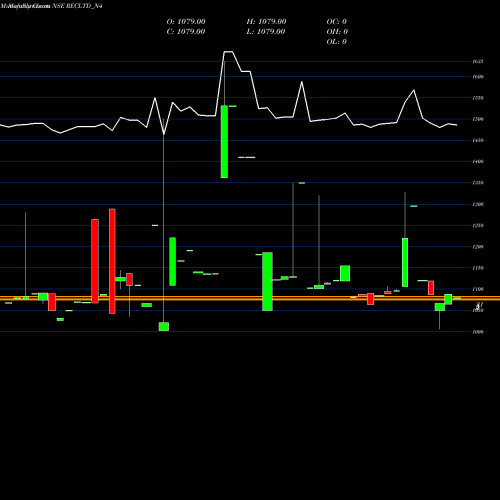Click the OC: 0 readout

click(x=337, y=22)
